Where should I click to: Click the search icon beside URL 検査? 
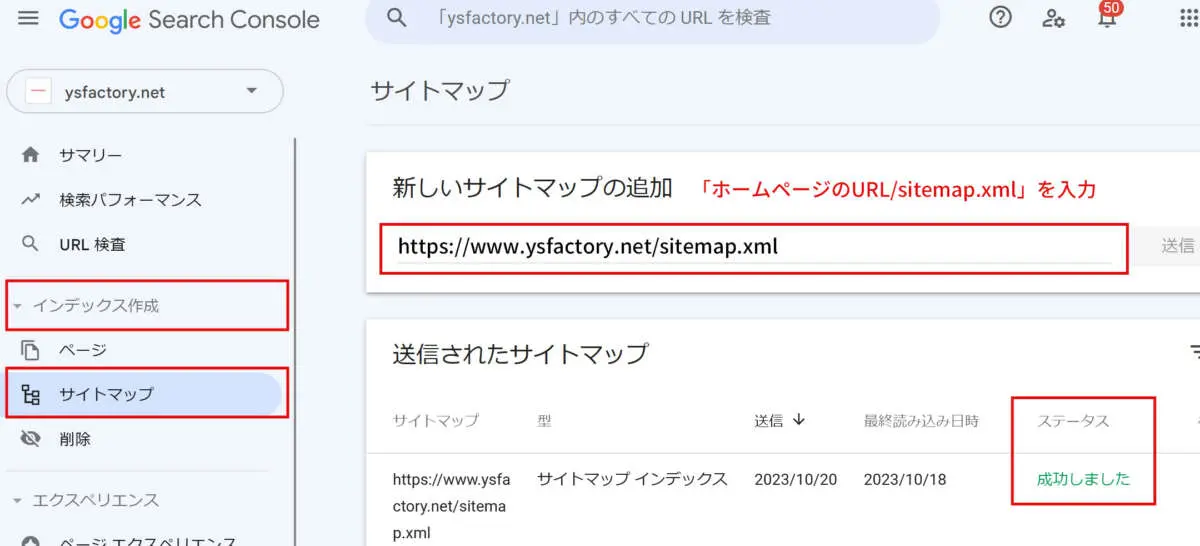pyautogui.click(x=30, y=244)
